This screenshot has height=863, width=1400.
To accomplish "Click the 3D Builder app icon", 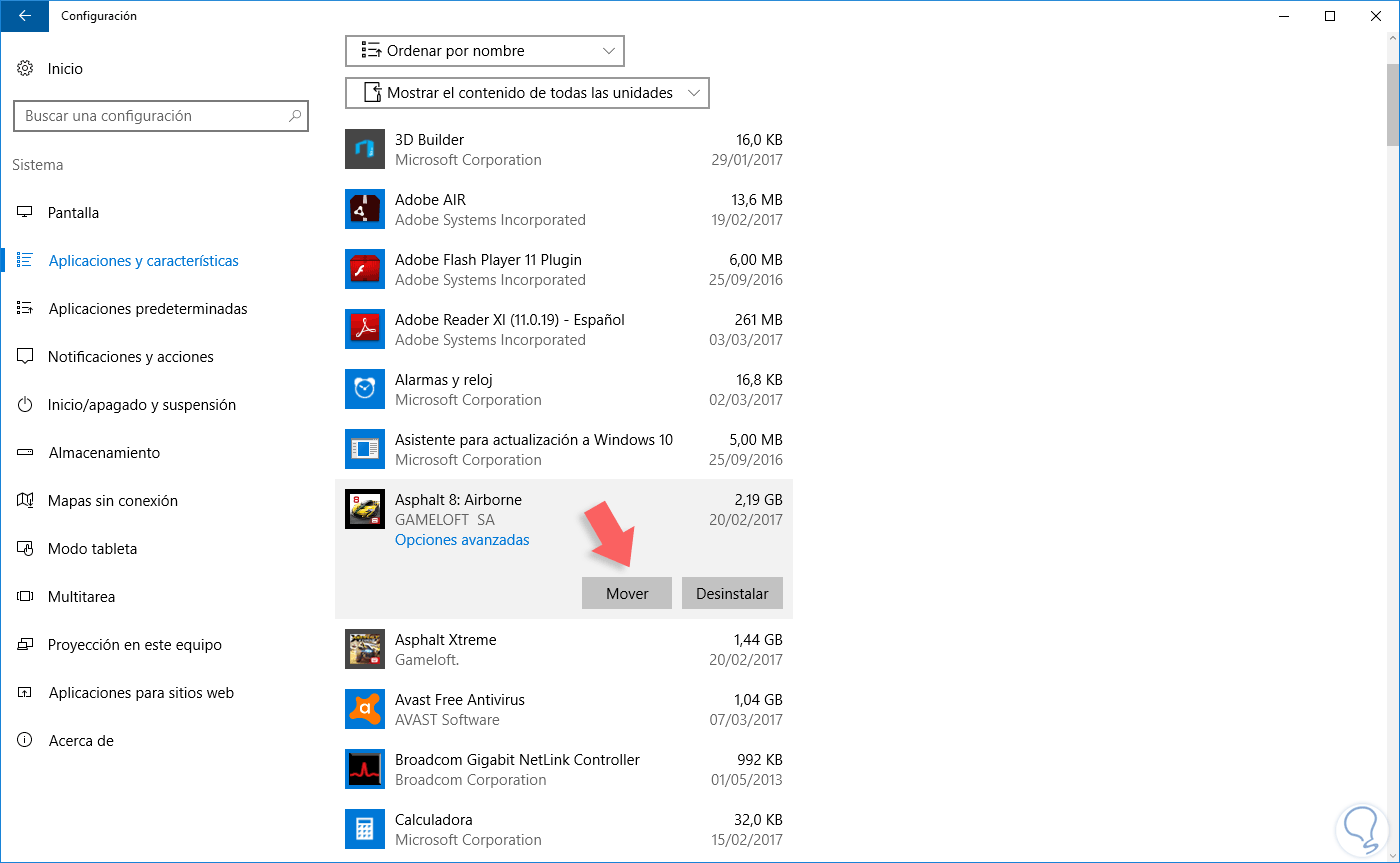I will tap(364, 150).
